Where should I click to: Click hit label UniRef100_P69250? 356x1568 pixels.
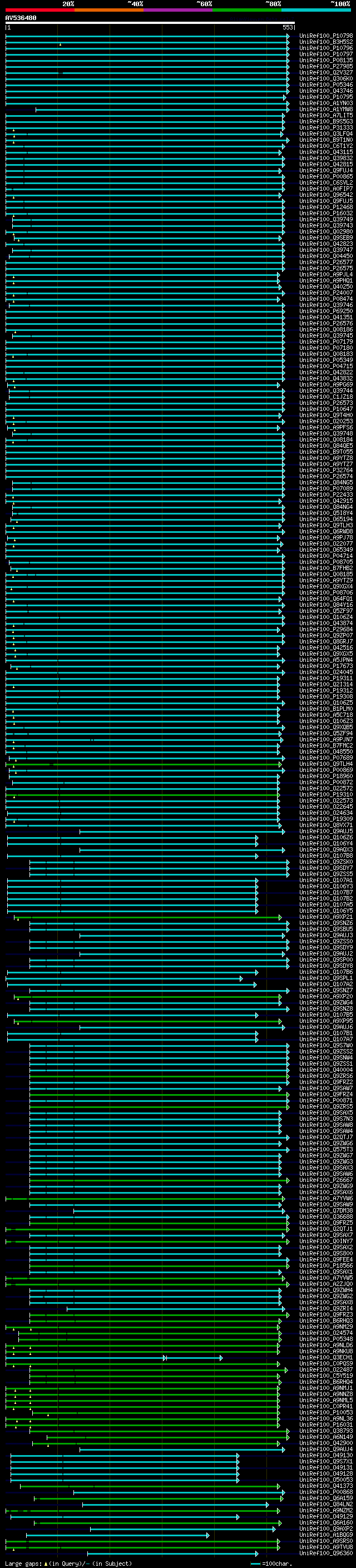[326, 311]
